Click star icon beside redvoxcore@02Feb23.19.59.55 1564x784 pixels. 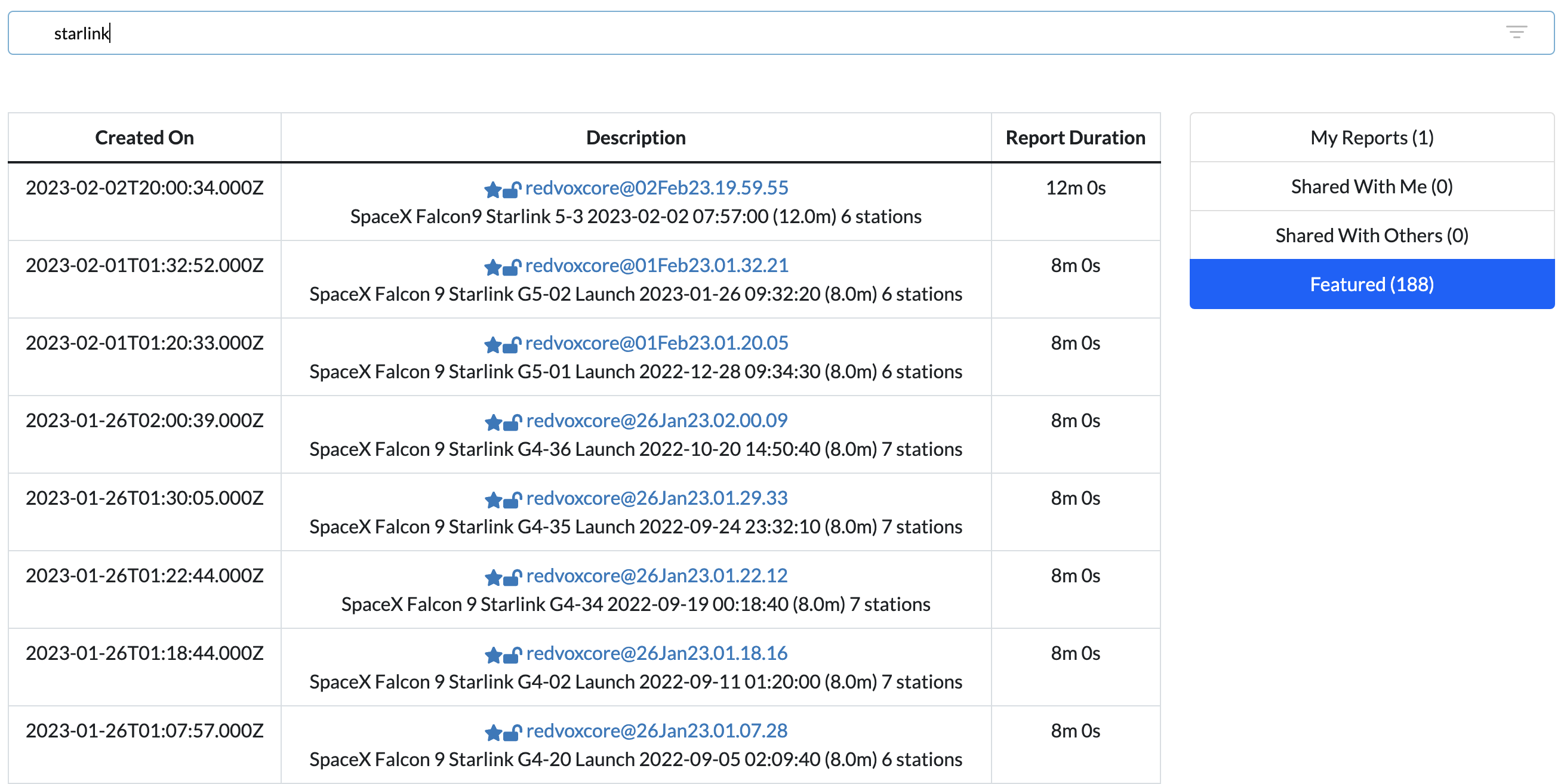click(492, 190)
